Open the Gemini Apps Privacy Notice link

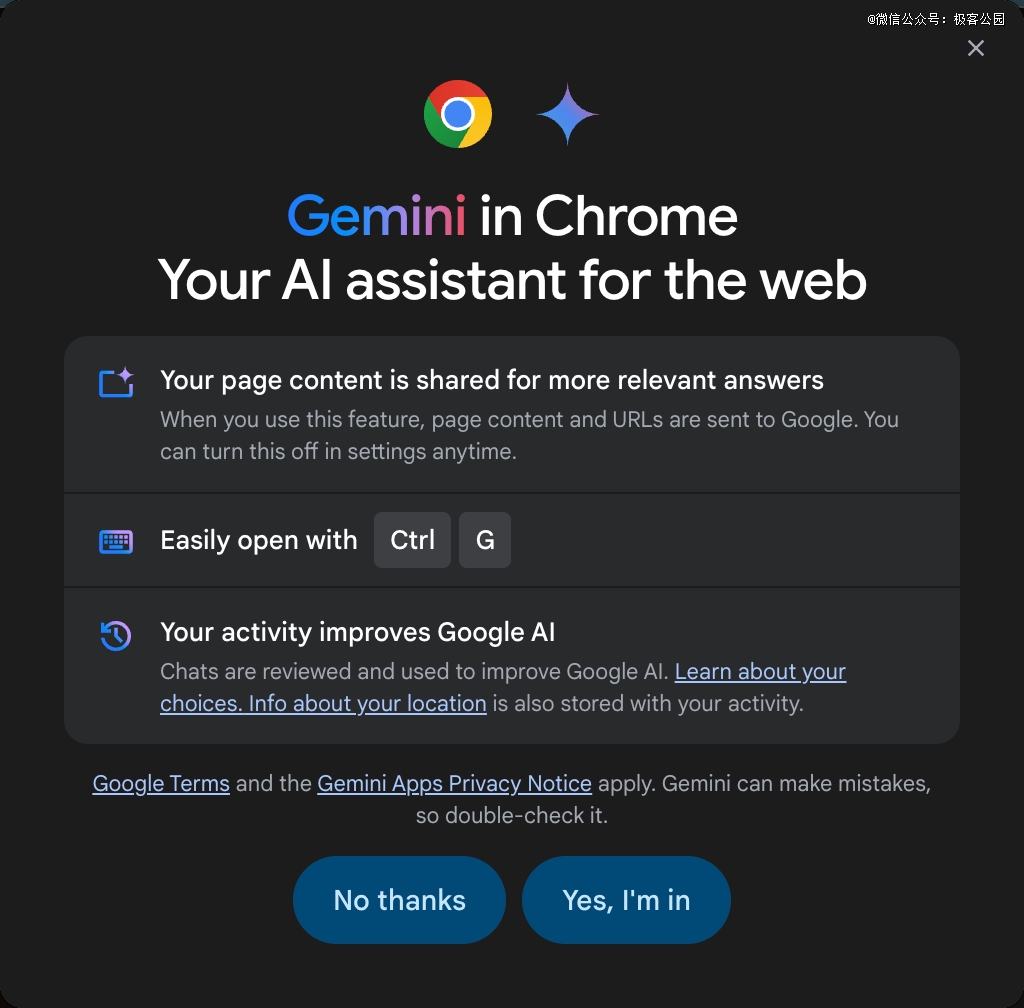click(x=454, y=783)
